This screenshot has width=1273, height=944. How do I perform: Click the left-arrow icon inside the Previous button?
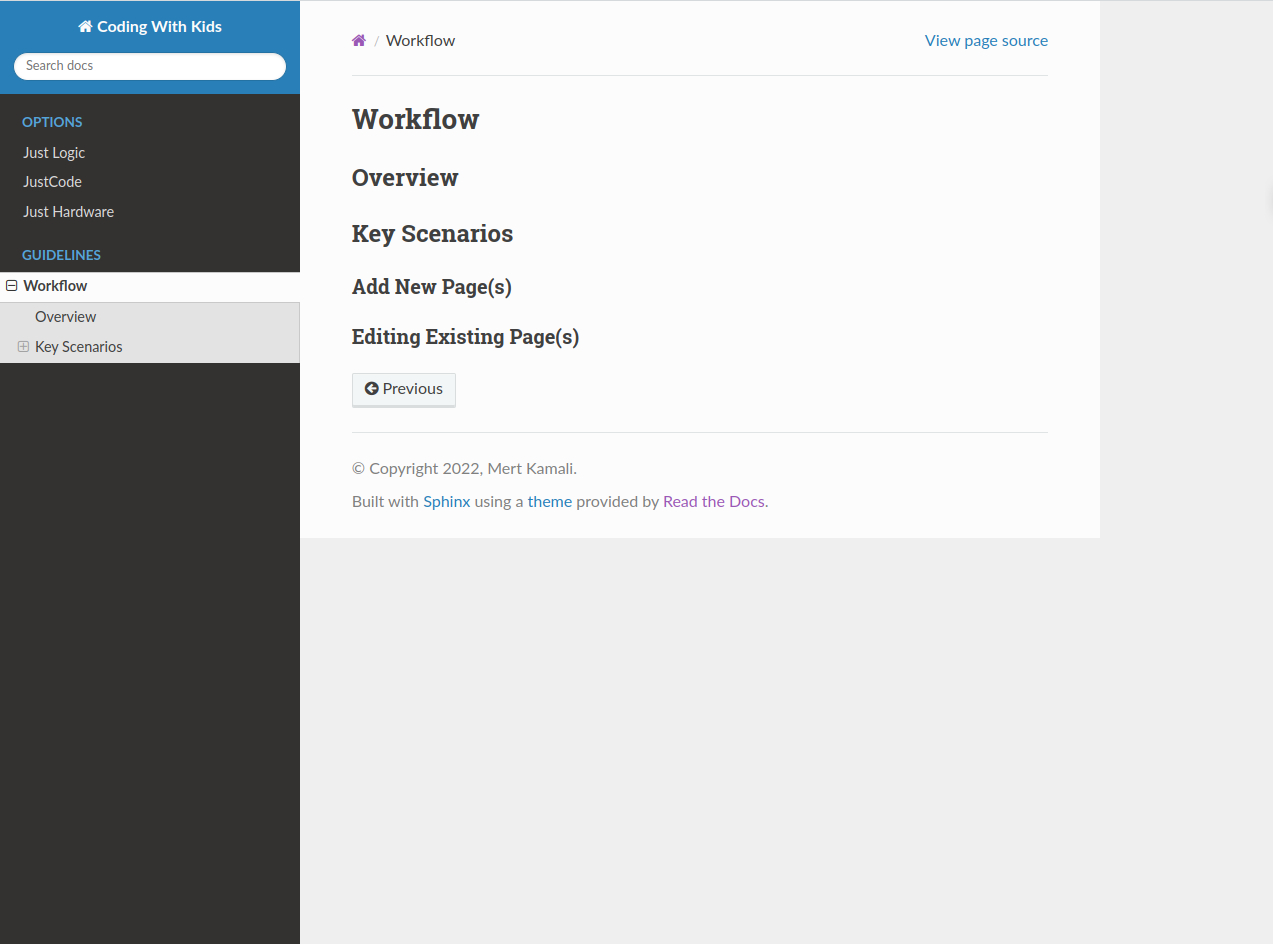click(x=372, y=389)
